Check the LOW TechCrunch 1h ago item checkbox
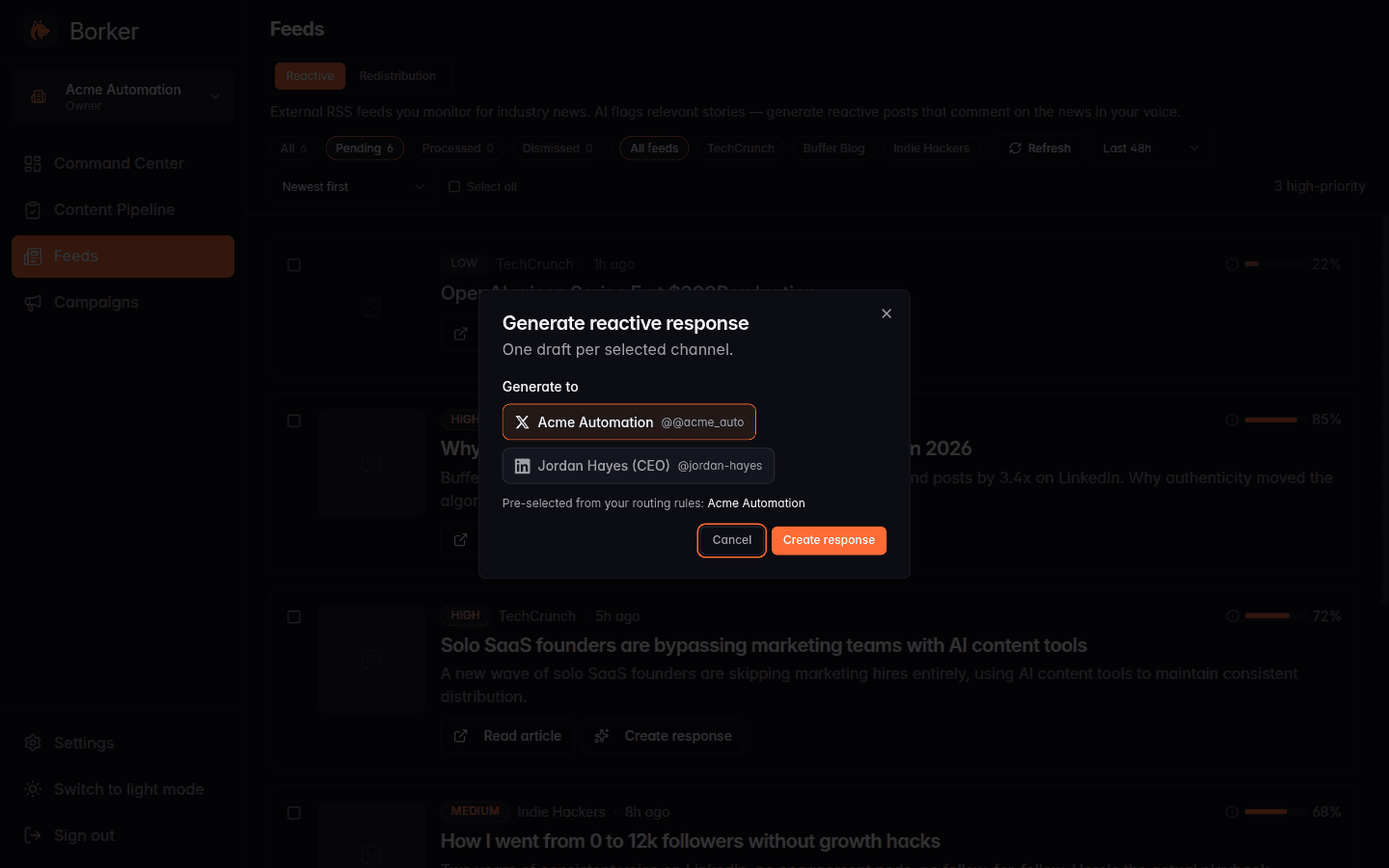1389x868 pixels. [294, 265]
